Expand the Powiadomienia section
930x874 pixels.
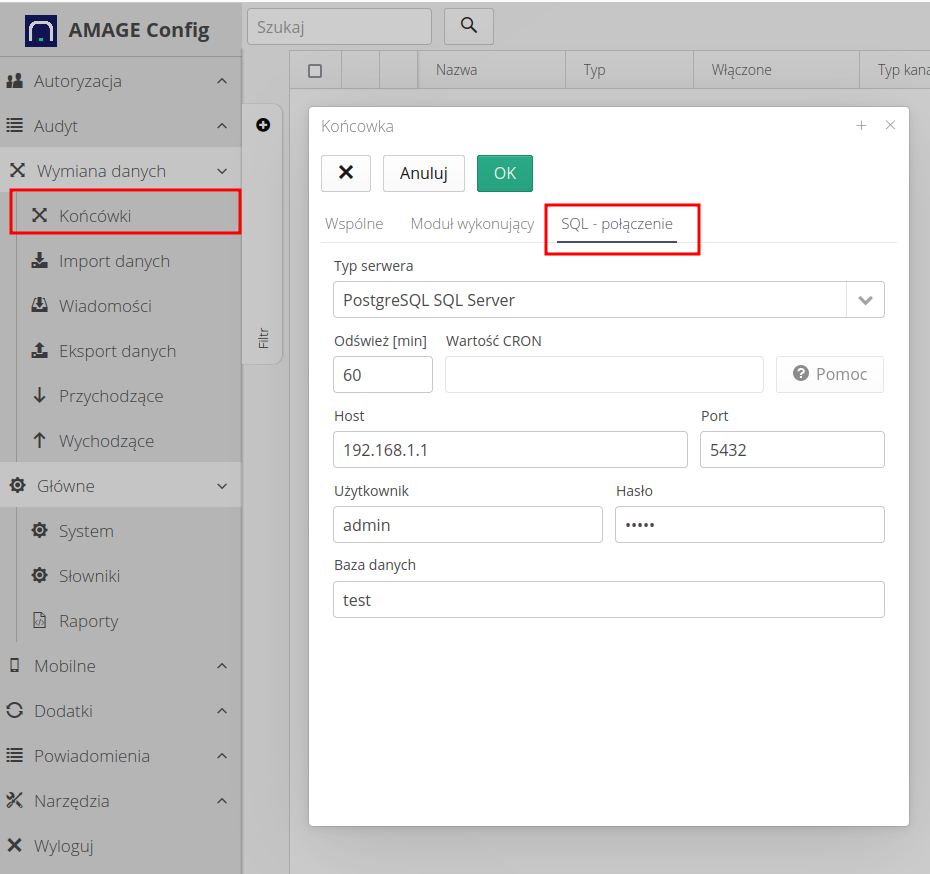click(120, 756)
